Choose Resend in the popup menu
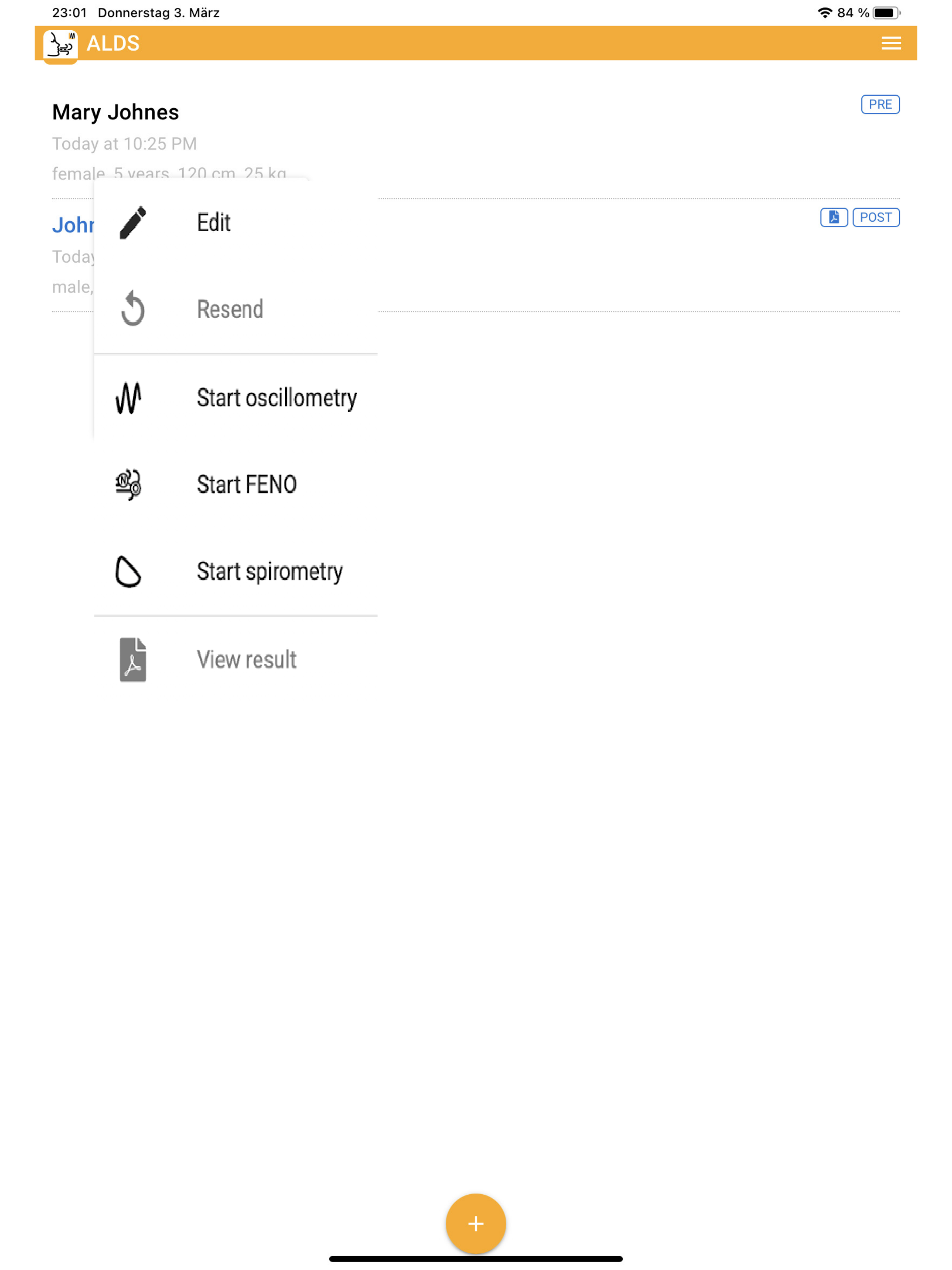The width and height of the screenshot is (952, 1270). pos(236,310)
